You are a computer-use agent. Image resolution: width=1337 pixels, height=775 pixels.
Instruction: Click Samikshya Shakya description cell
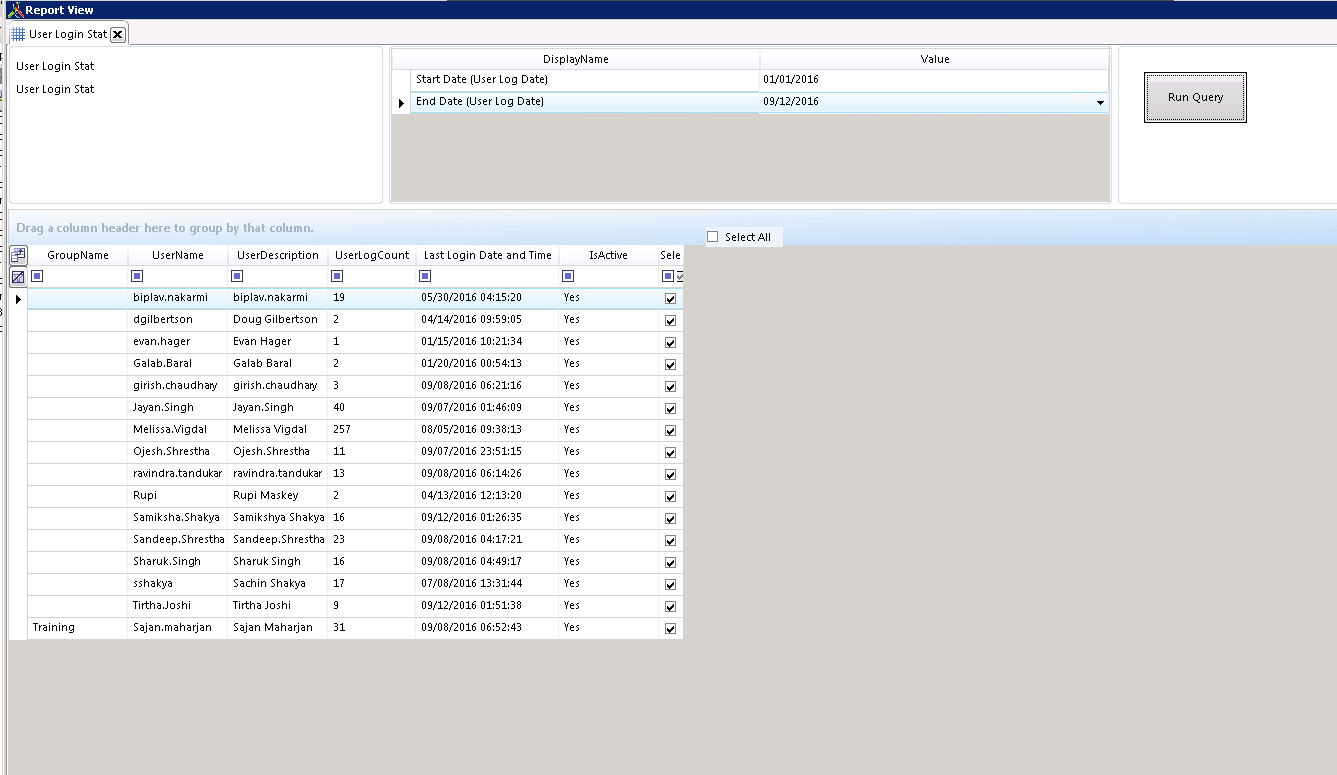click(x=278, y=518)
